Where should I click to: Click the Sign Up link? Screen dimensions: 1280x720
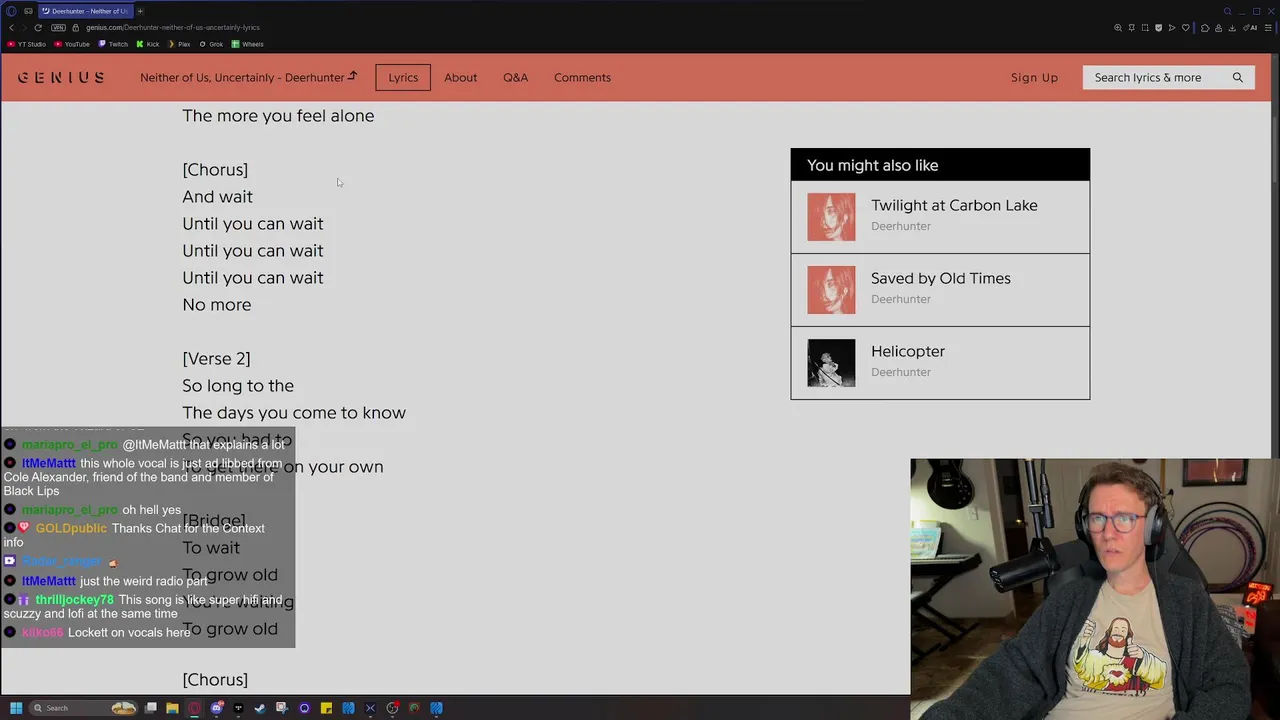pos(1034,77)
